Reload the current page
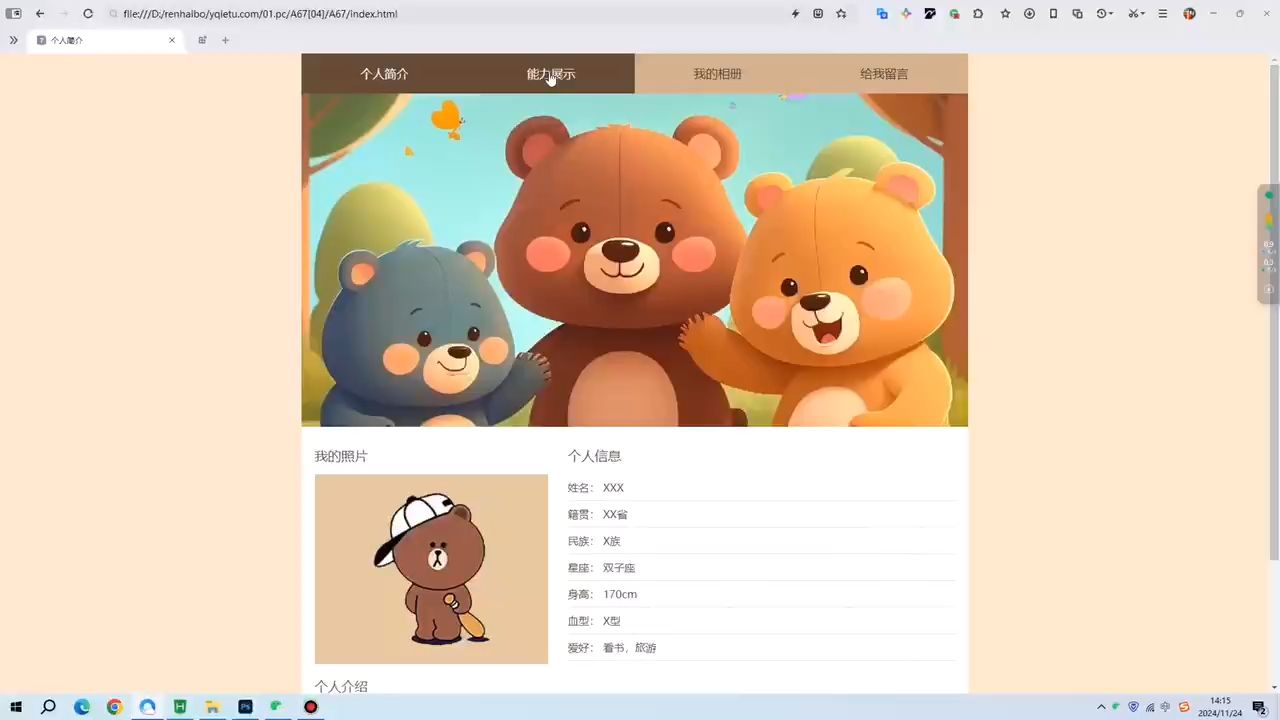Viewport: 1280px width, 720px height. [88, 14]
